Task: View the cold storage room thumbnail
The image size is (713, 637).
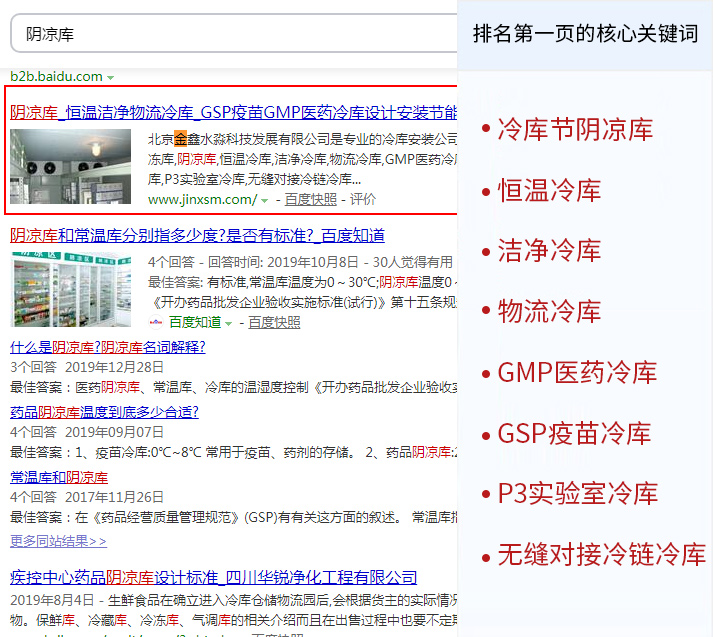Action: click(70, 166)
